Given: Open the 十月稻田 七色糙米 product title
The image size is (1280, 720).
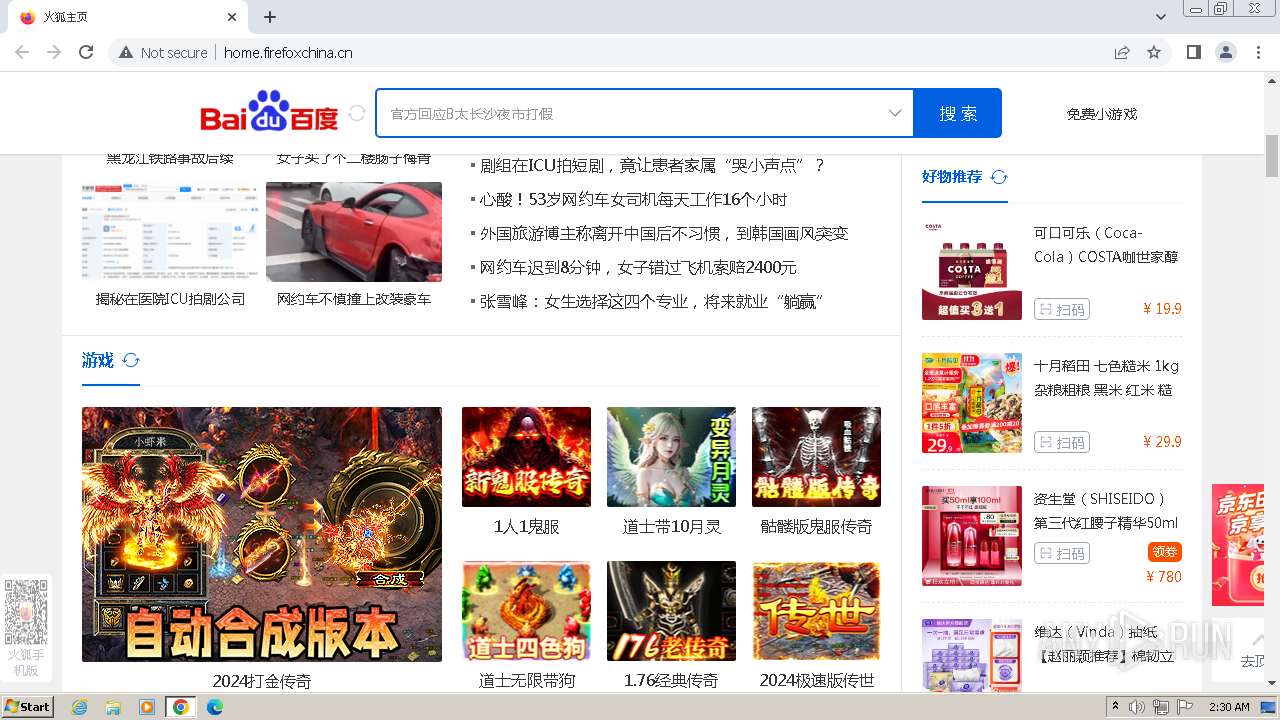Looking at the screenshot, I should [1106, 378].
